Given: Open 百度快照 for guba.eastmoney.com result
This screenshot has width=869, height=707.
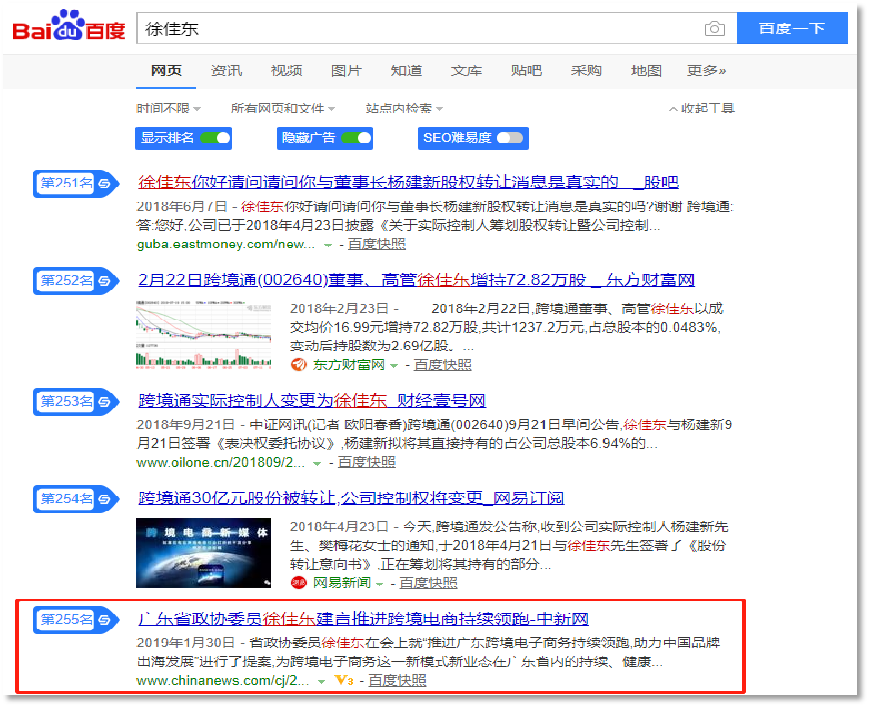Looking at the screenshot, I should 377,244.
